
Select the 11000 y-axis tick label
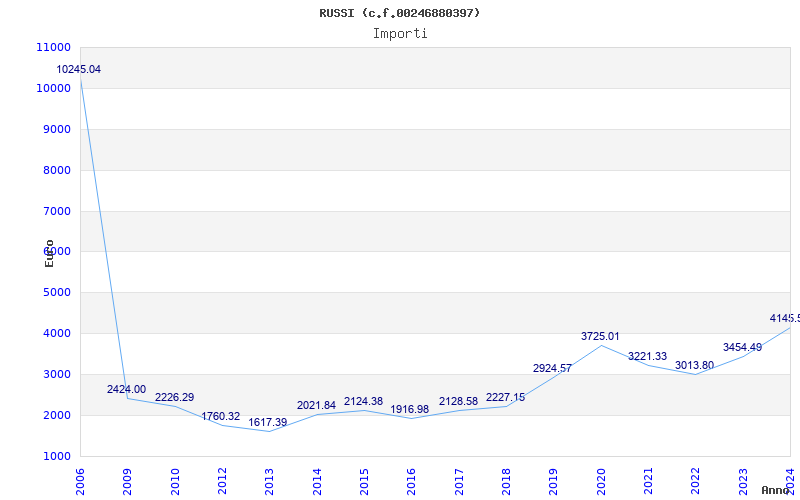[x=54, y=47]
